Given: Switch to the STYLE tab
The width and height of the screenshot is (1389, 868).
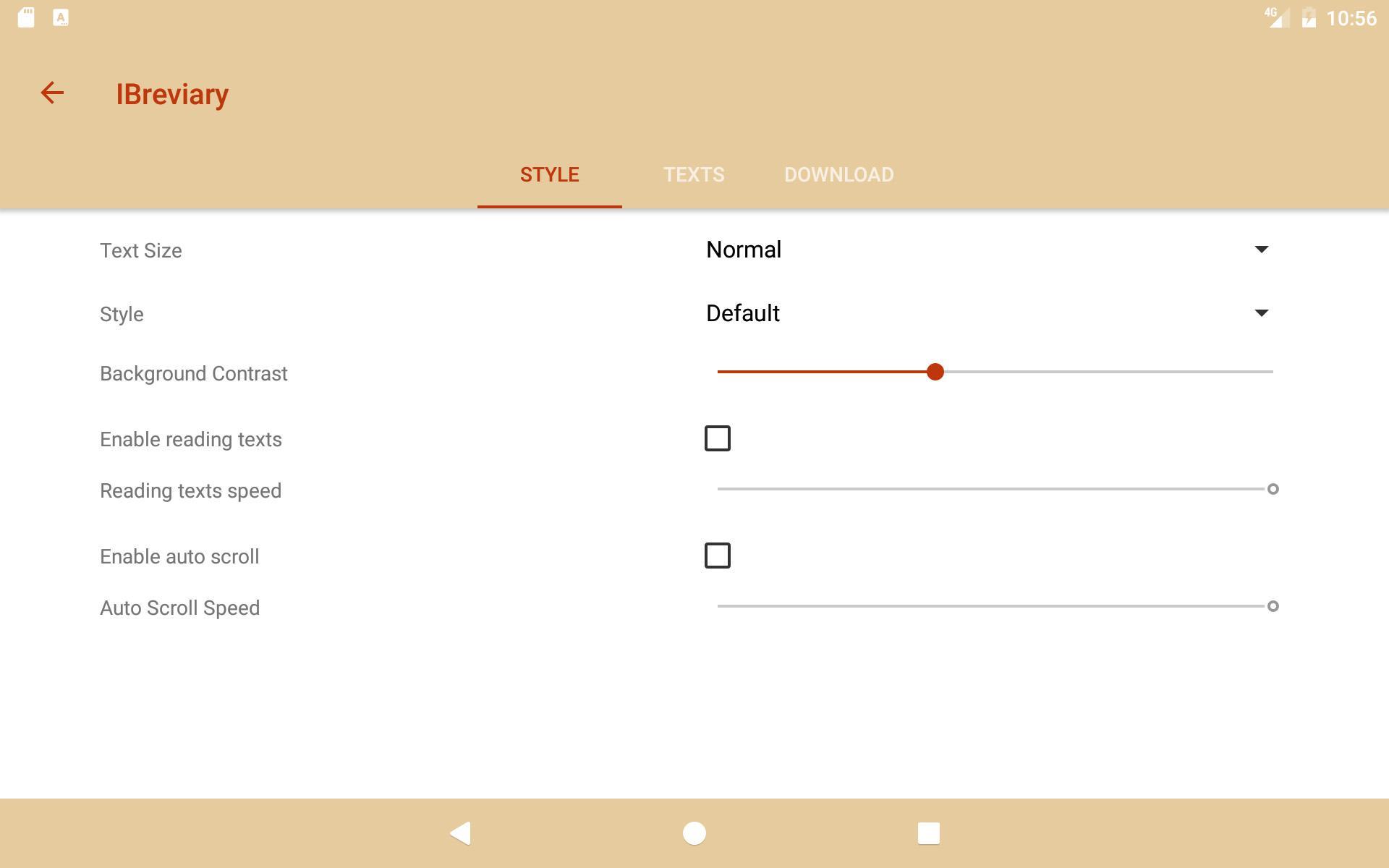Looking at the screenshot, I should [550, 174].
